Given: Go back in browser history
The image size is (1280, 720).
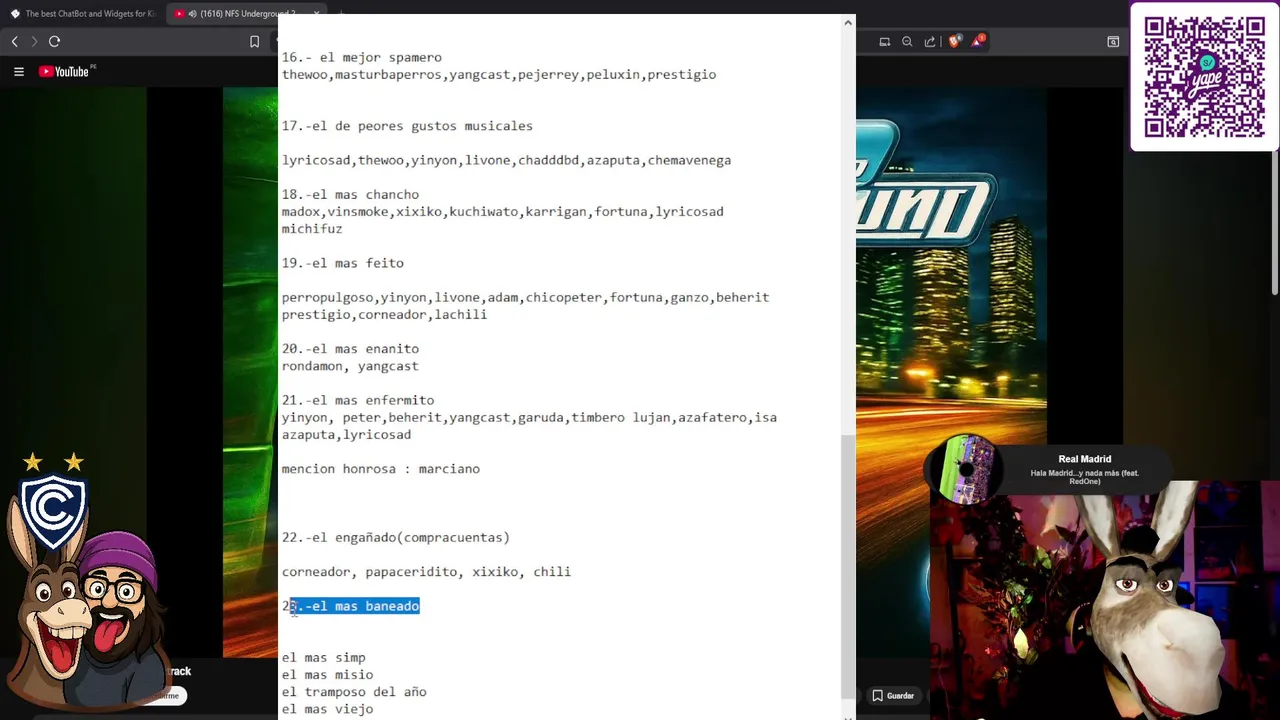Looking at the screenshot, I should [14, 41].
